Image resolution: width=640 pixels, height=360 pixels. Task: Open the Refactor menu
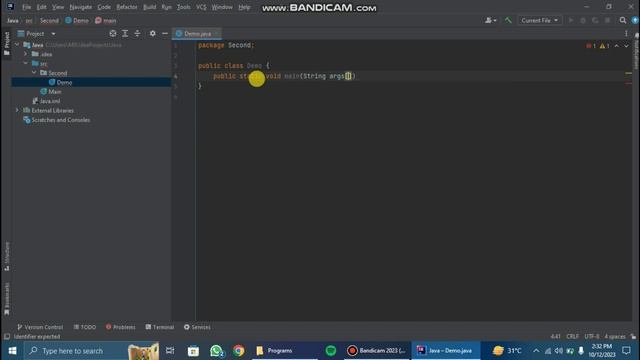click(127, 7)
